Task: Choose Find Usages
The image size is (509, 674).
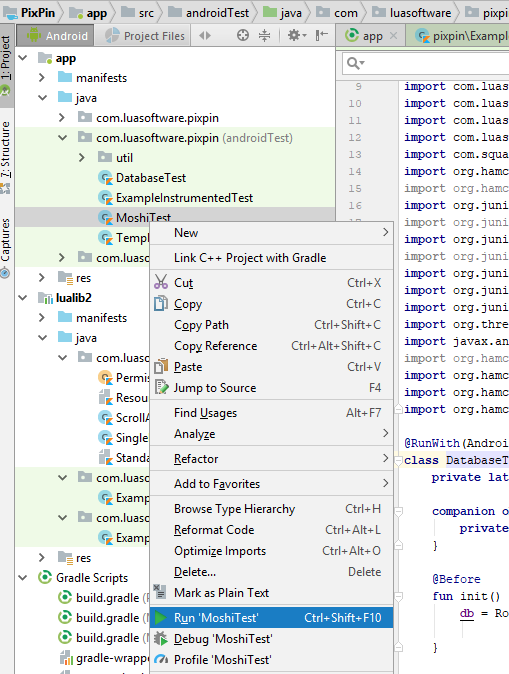Action: (272, 413)
